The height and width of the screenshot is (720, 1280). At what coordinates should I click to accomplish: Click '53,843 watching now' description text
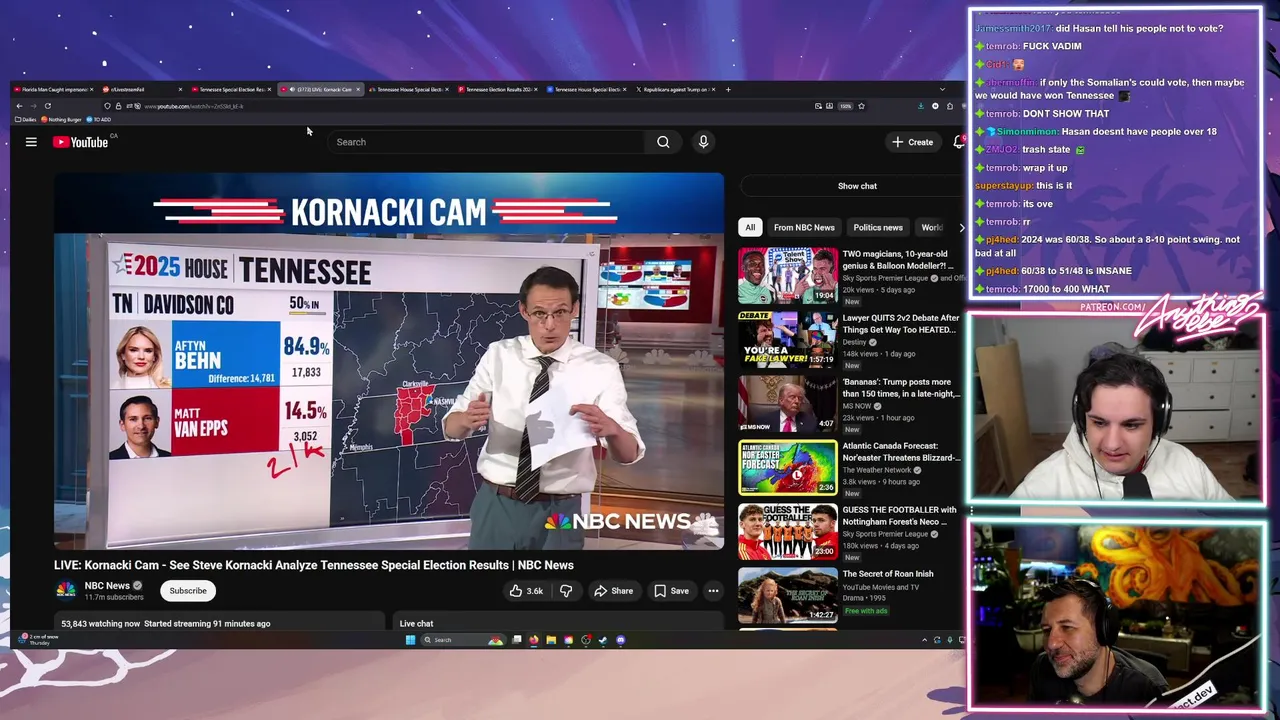101,624
